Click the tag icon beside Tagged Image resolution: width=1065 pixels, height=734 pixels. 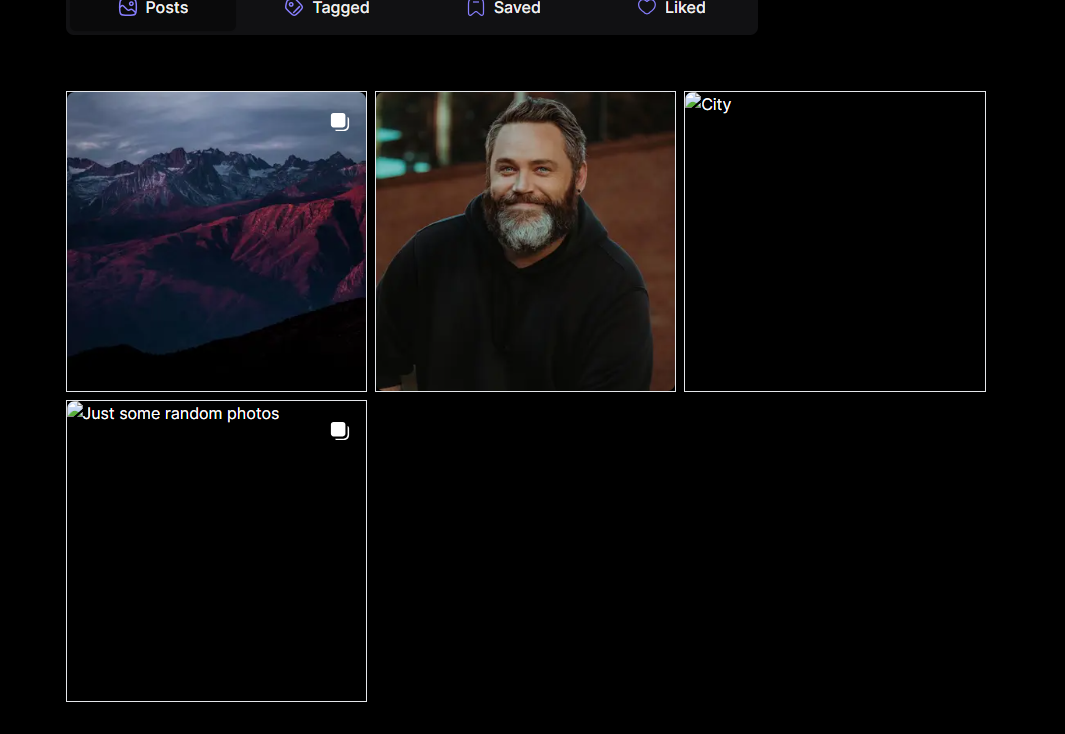point(293,7)
